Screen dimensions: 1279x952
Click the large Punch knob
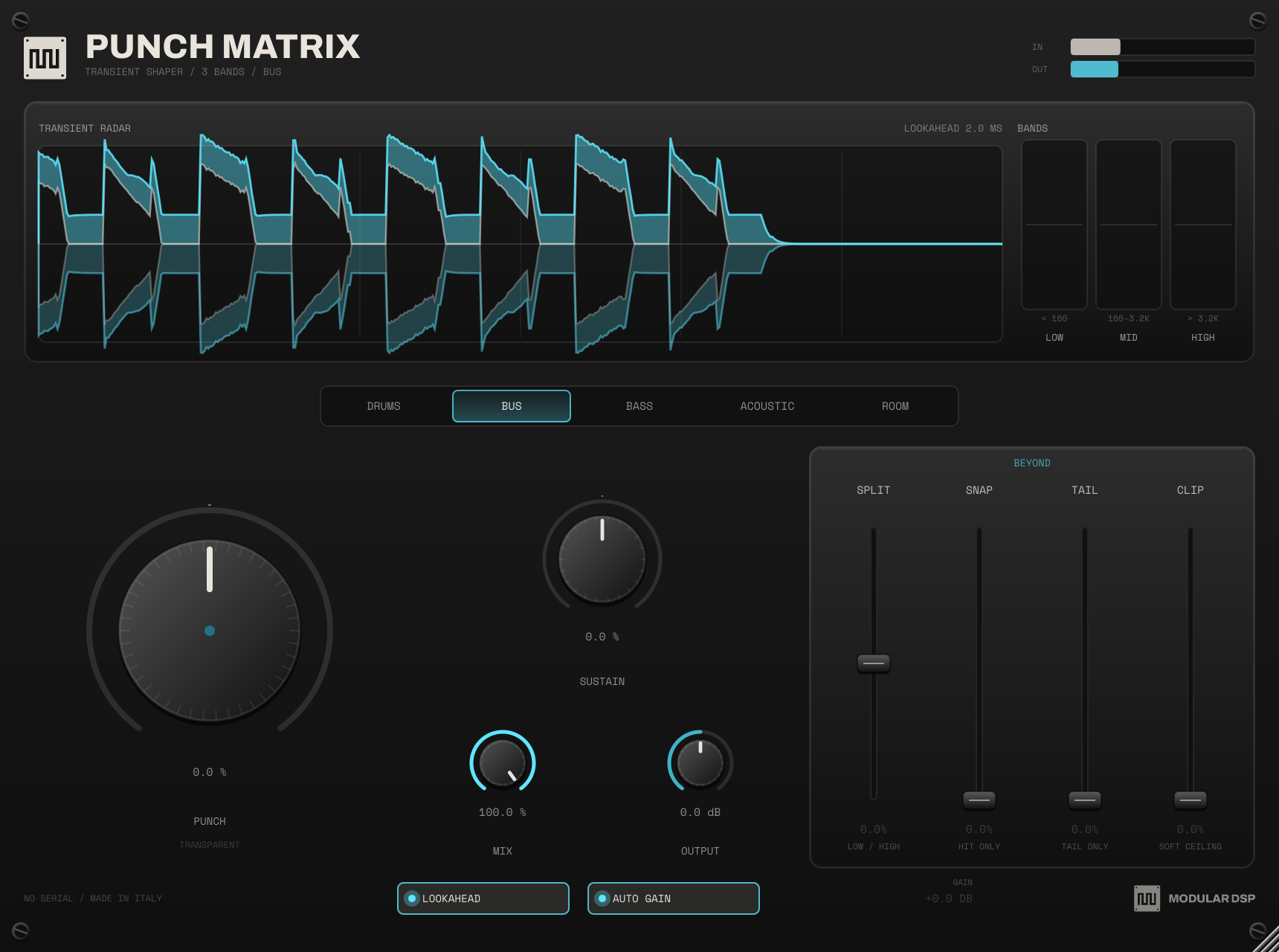coord(210,631)
